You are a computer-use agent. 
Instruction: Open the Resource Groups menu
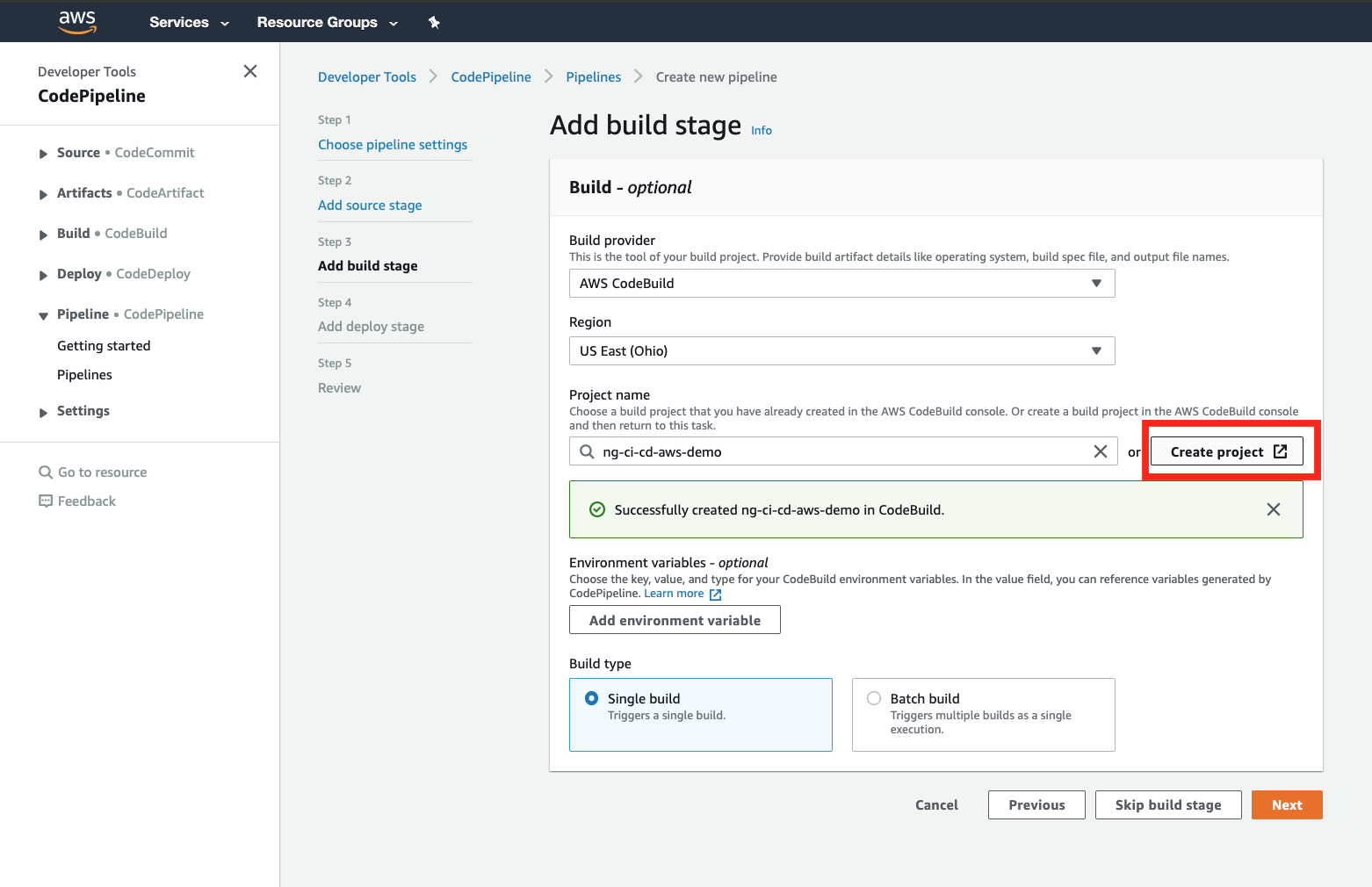pos(327,23)
